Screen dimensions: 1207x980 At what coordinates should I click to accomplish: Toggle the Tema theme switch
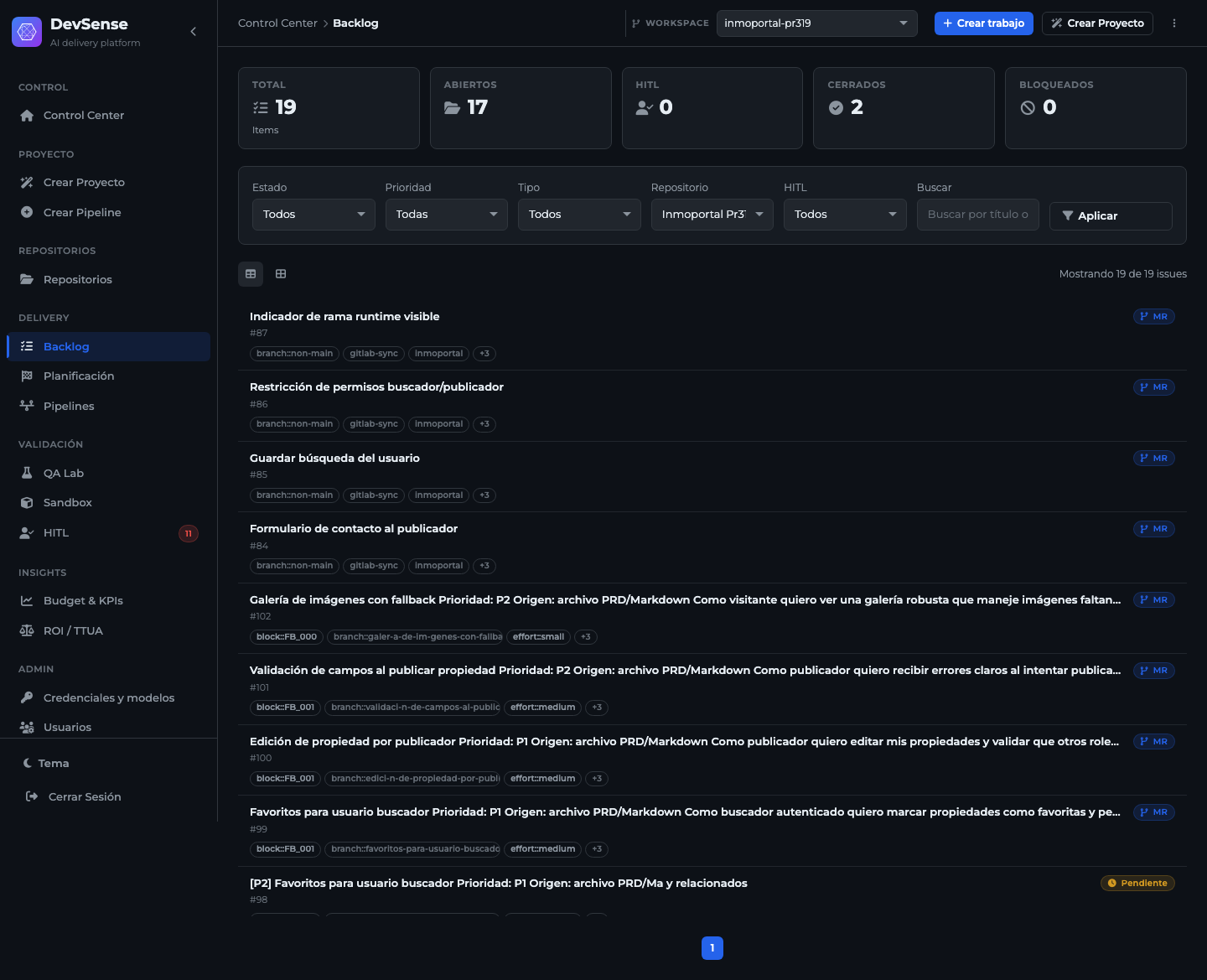[47, 764]
